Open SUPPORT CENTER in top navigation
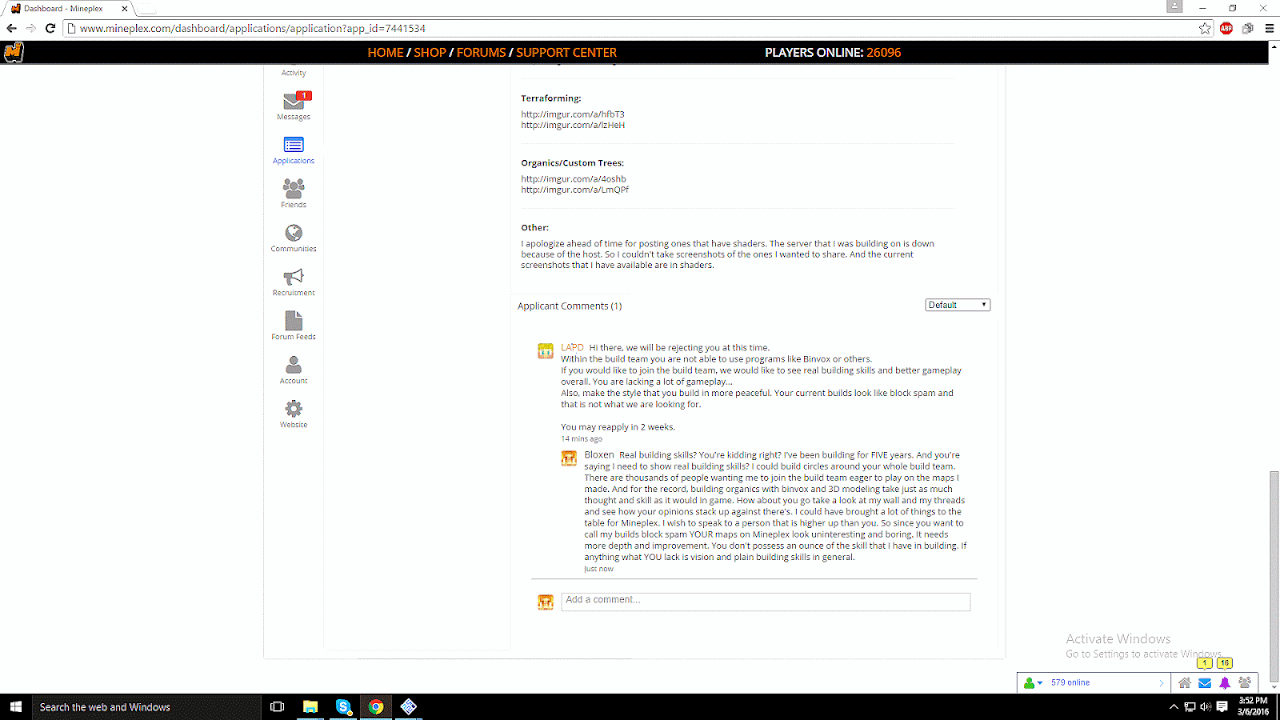 567,53
